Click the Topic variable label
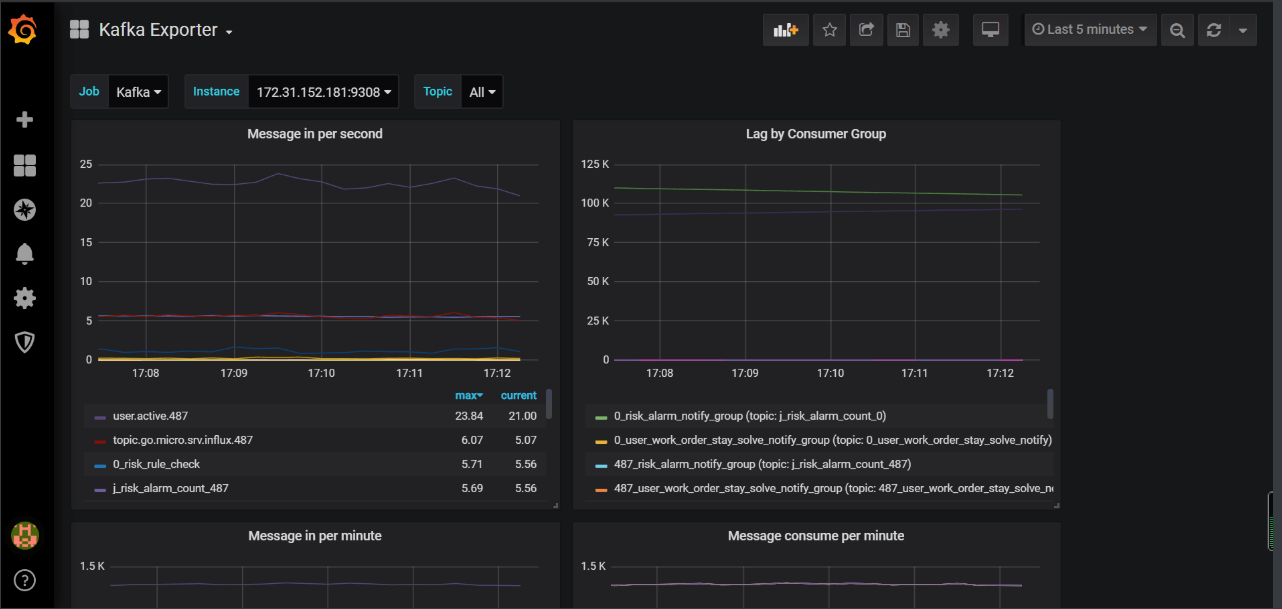This screenshot has height=609, width=1282. pyautogui.click(x=438, y=92)
